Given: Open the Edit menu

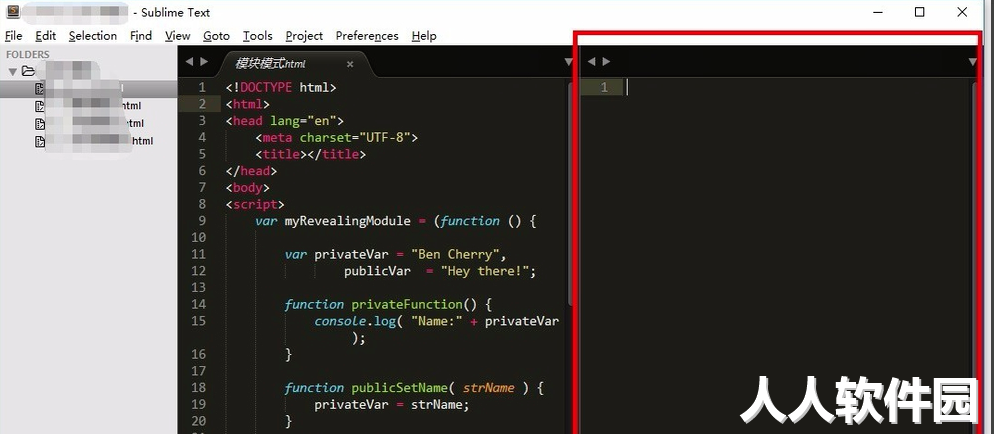Looking at the screenshot, I should tap(46, 36).
